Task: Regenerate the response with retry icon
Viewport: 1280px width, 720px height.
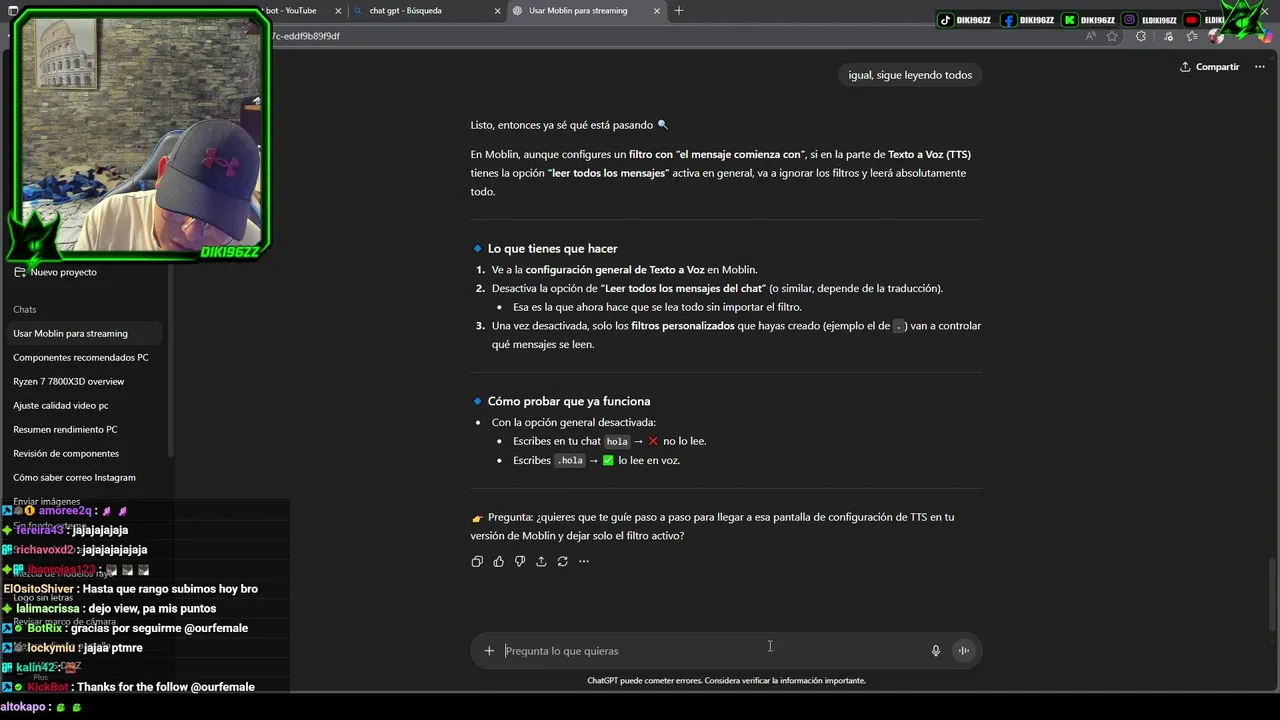Action: point(563,562)
